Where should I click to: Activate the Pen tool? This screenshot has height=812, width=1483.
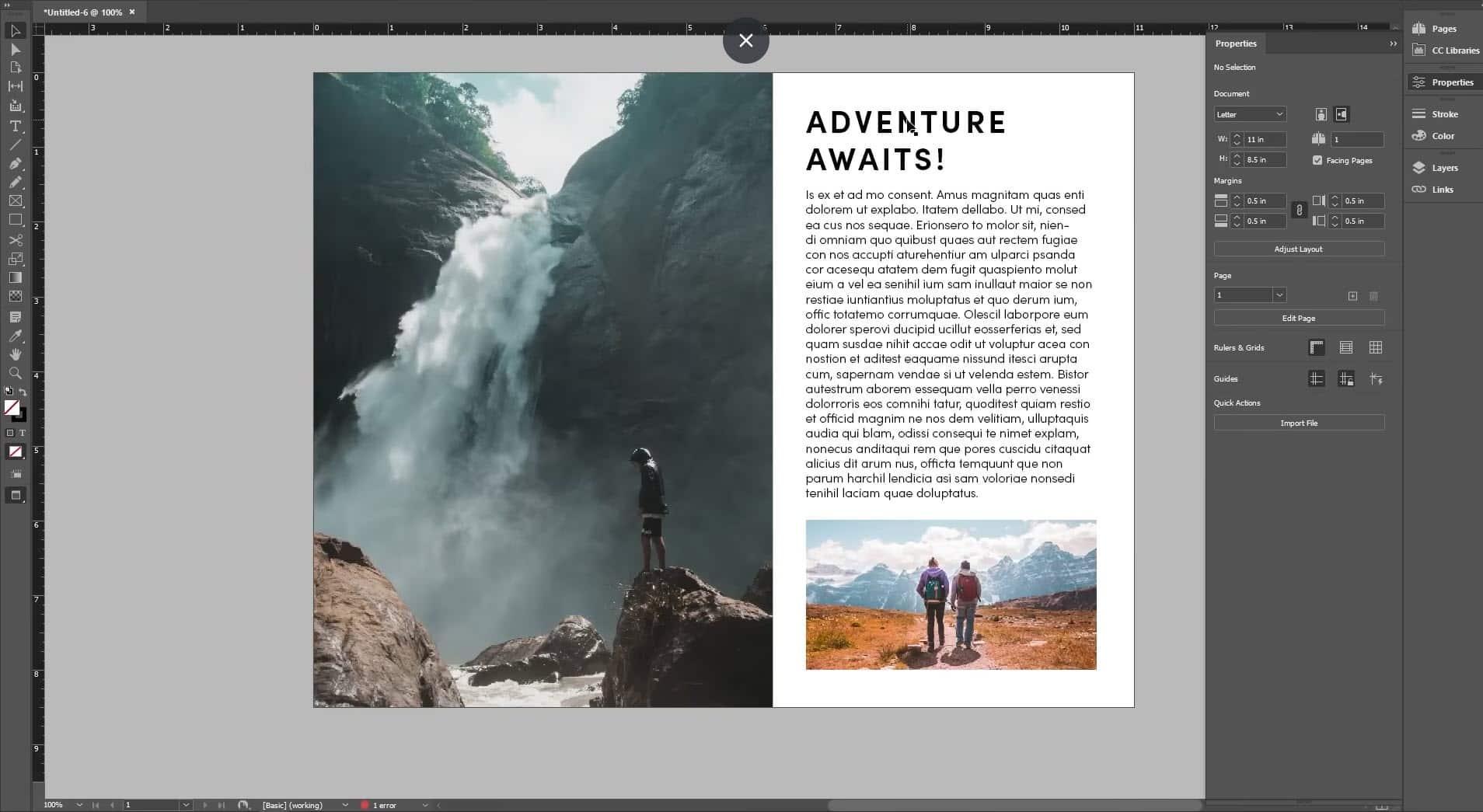pyautogui.click(x=14, y=164)
